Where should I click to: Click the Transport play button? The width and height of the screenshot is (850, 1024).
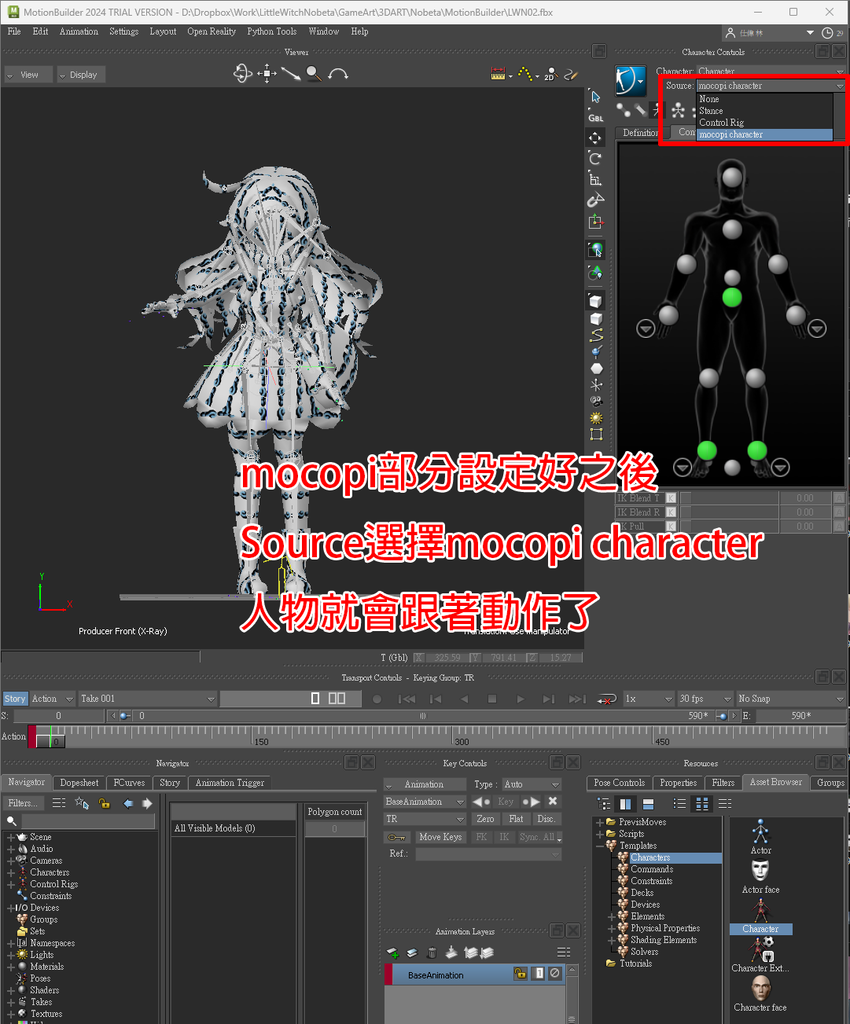[520, 699]
